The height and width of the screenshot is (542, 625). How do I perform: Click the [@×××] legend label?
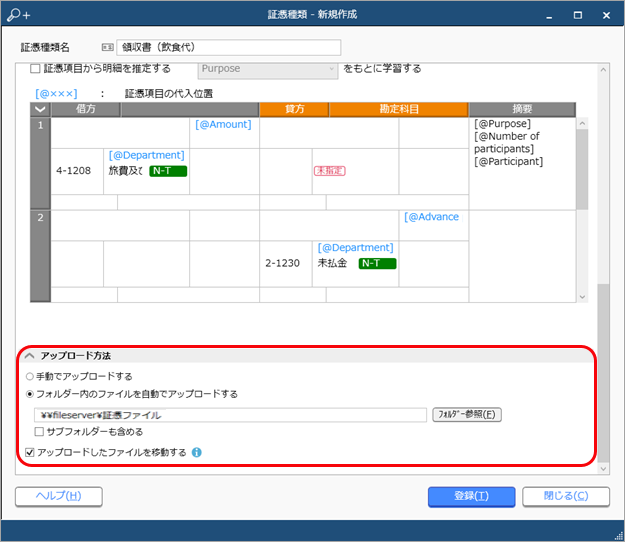56,94
